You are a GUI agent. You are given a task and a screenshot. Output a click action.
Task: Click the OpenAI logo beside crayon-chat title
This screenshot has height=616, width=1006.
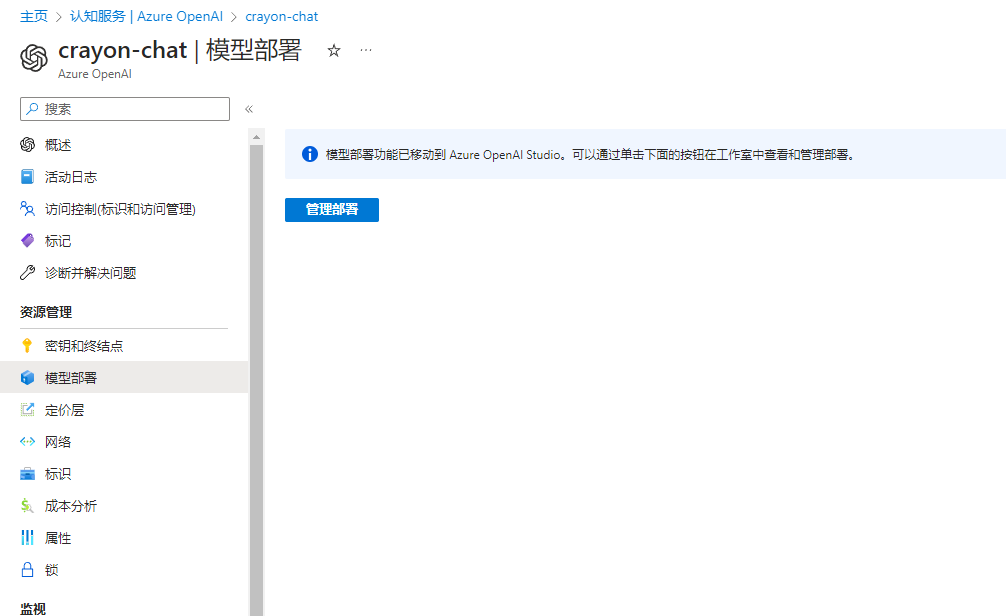[34, 58]
